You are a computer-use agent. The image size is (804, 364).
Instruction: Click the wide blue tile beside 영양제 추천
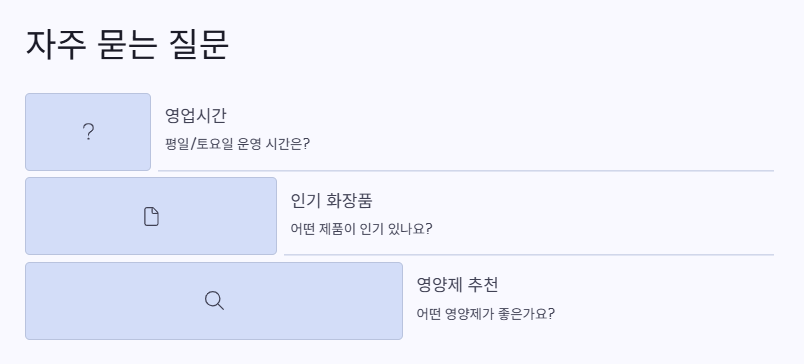[214, 301]
